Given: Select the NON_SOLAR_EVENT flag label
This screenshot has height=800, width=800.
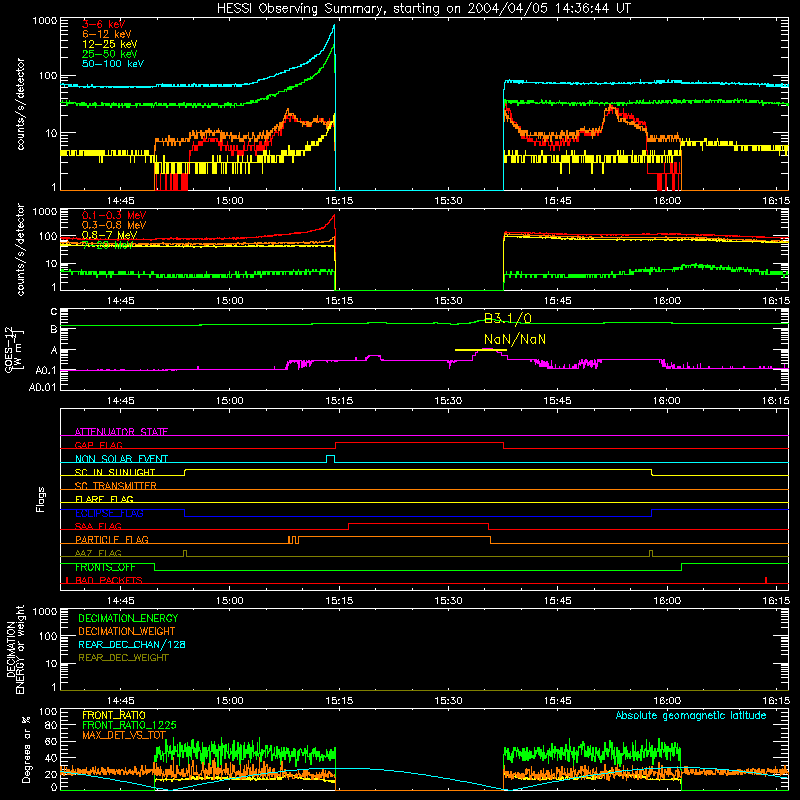Looking at the screenshot, I should pos(121,459).
